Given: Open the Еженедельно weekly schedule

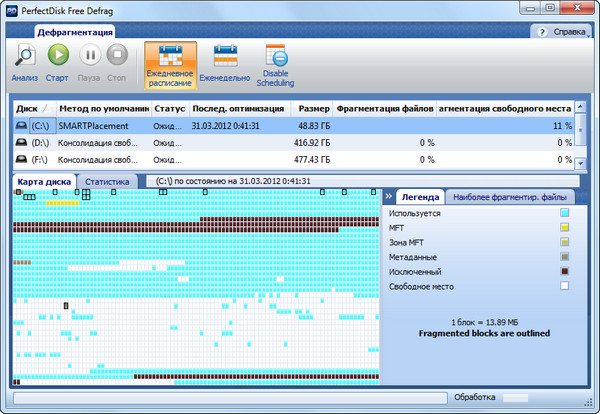Looking at the screenshot, I should tap(225, 62).
